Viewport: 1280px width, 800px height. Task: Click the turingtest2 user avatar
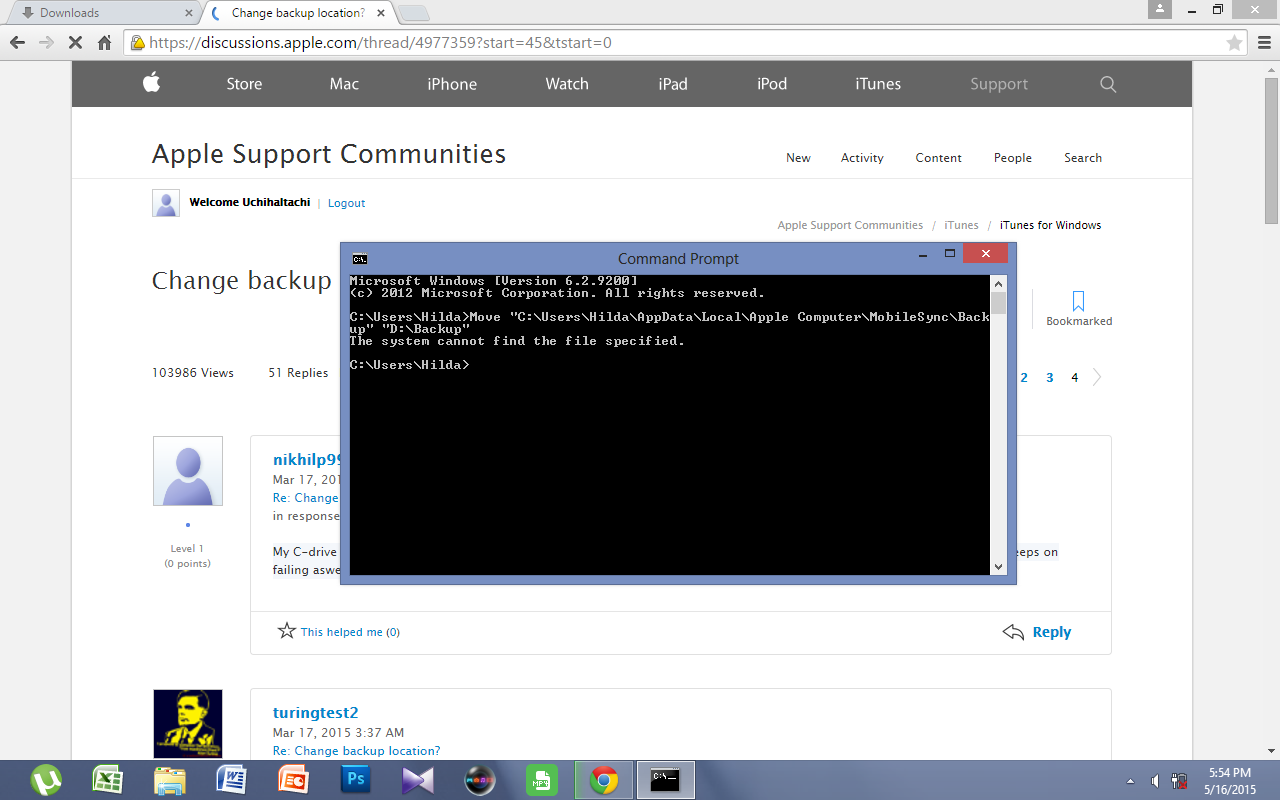tap(188, 723)
